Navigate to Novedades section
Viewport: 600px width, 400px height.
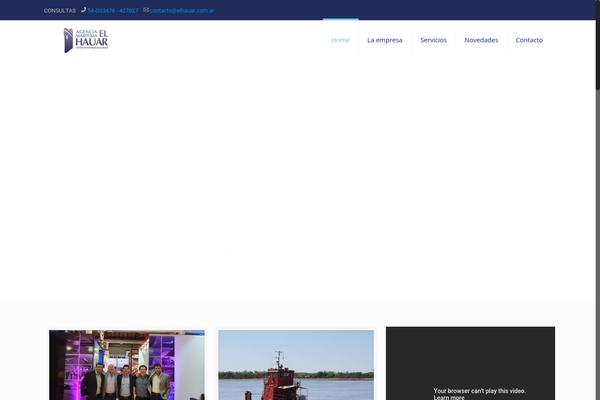coord(481,40)
